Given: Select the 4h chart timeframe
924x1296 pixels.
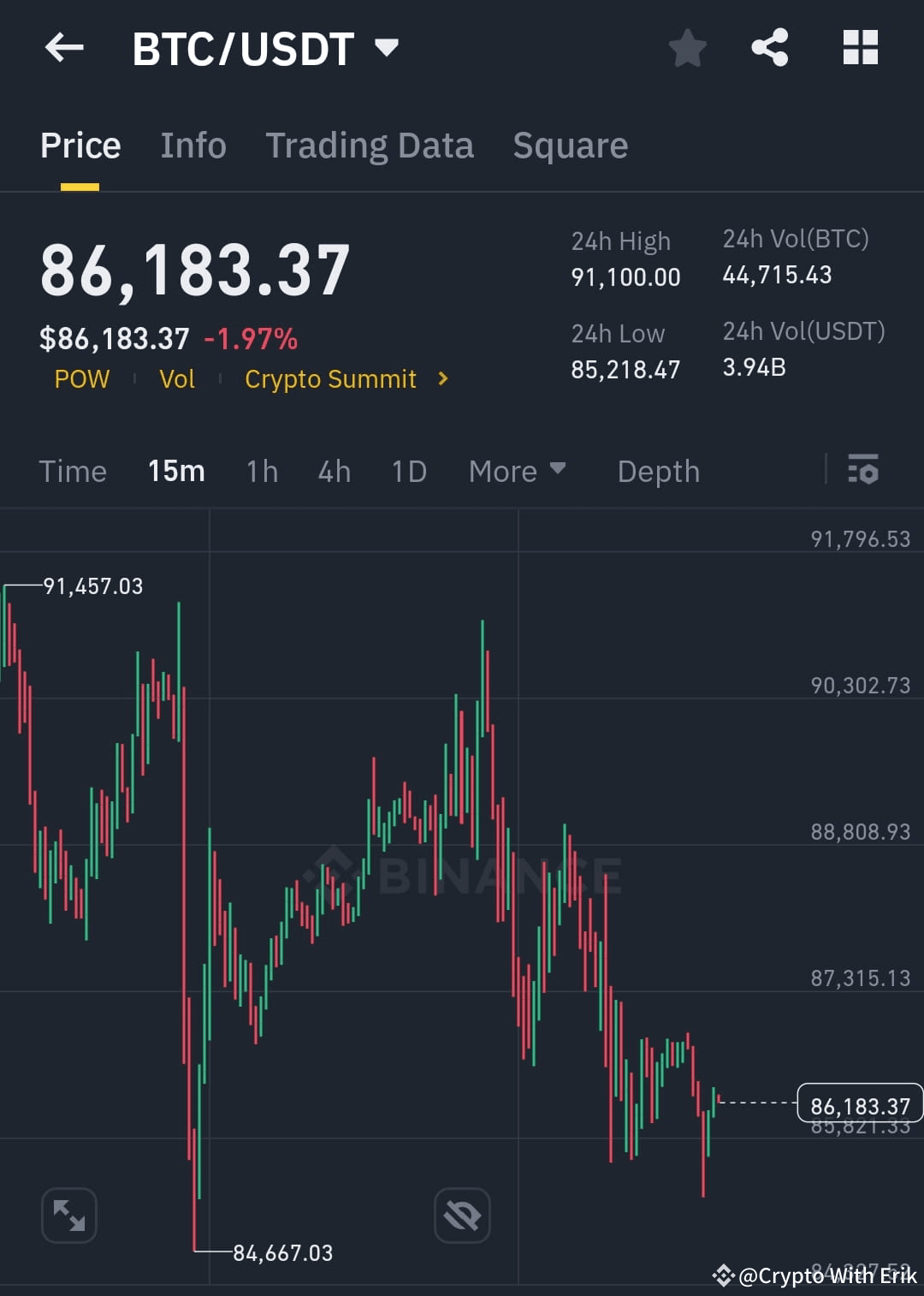Looking at the screenshot, I should pyautogui.click(x=334, y=471).
